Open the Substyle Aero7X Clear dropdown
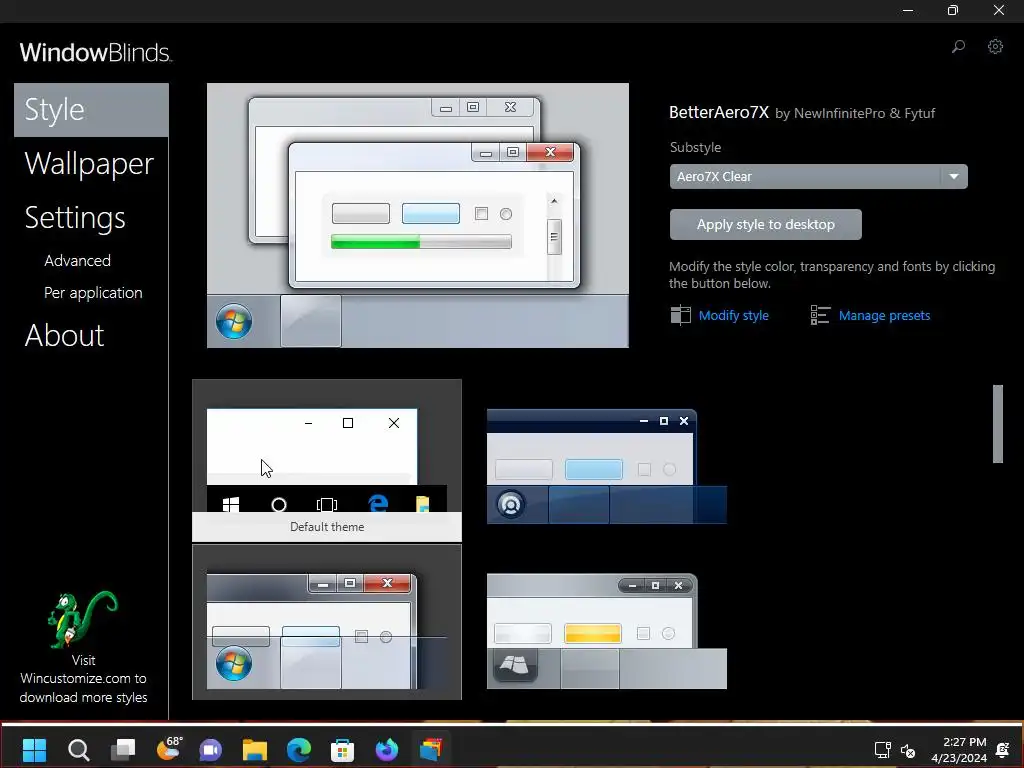 point(818,176)
